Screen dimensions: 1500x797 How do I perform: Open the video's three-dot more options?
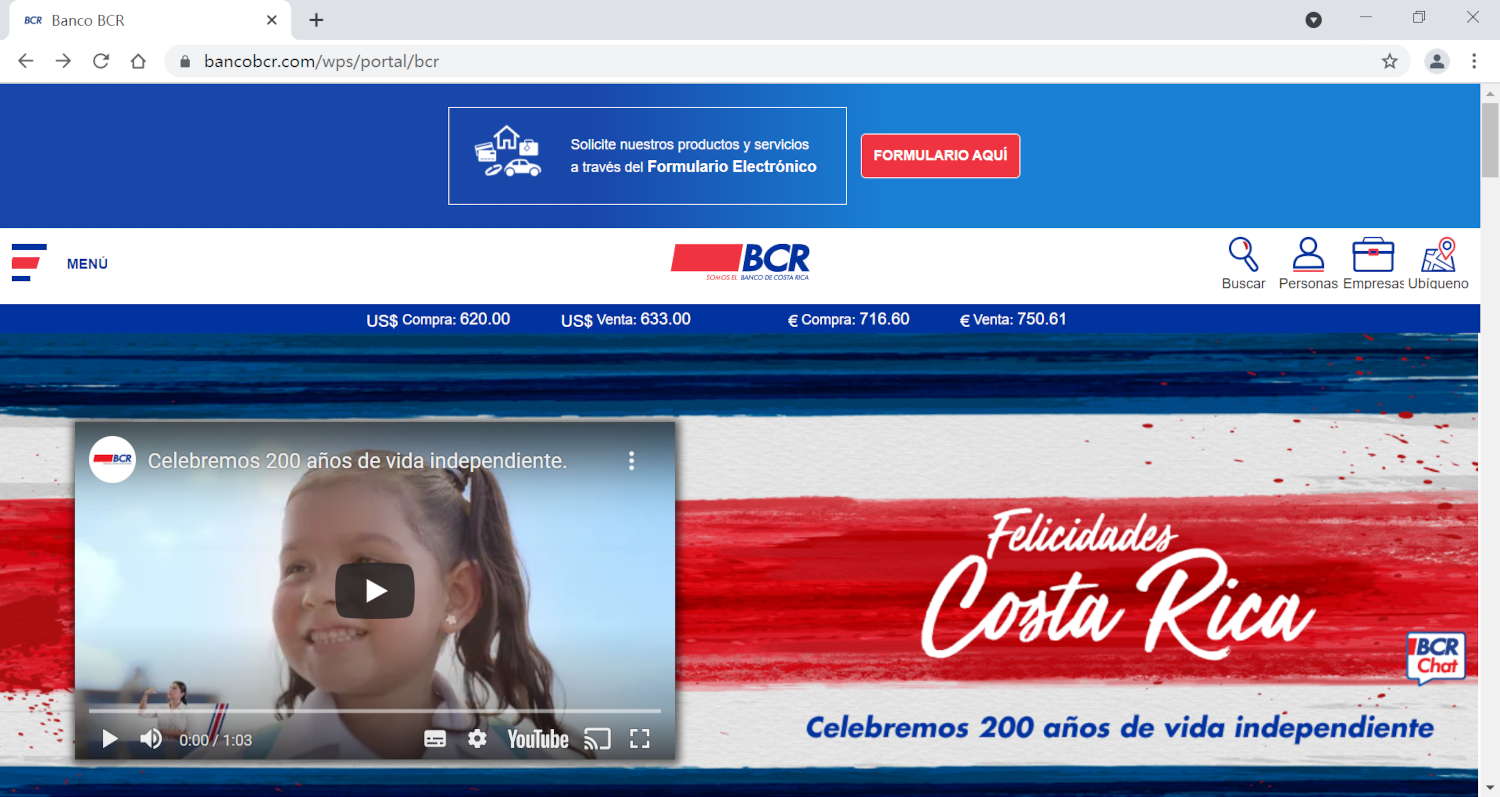coord(631,461)
